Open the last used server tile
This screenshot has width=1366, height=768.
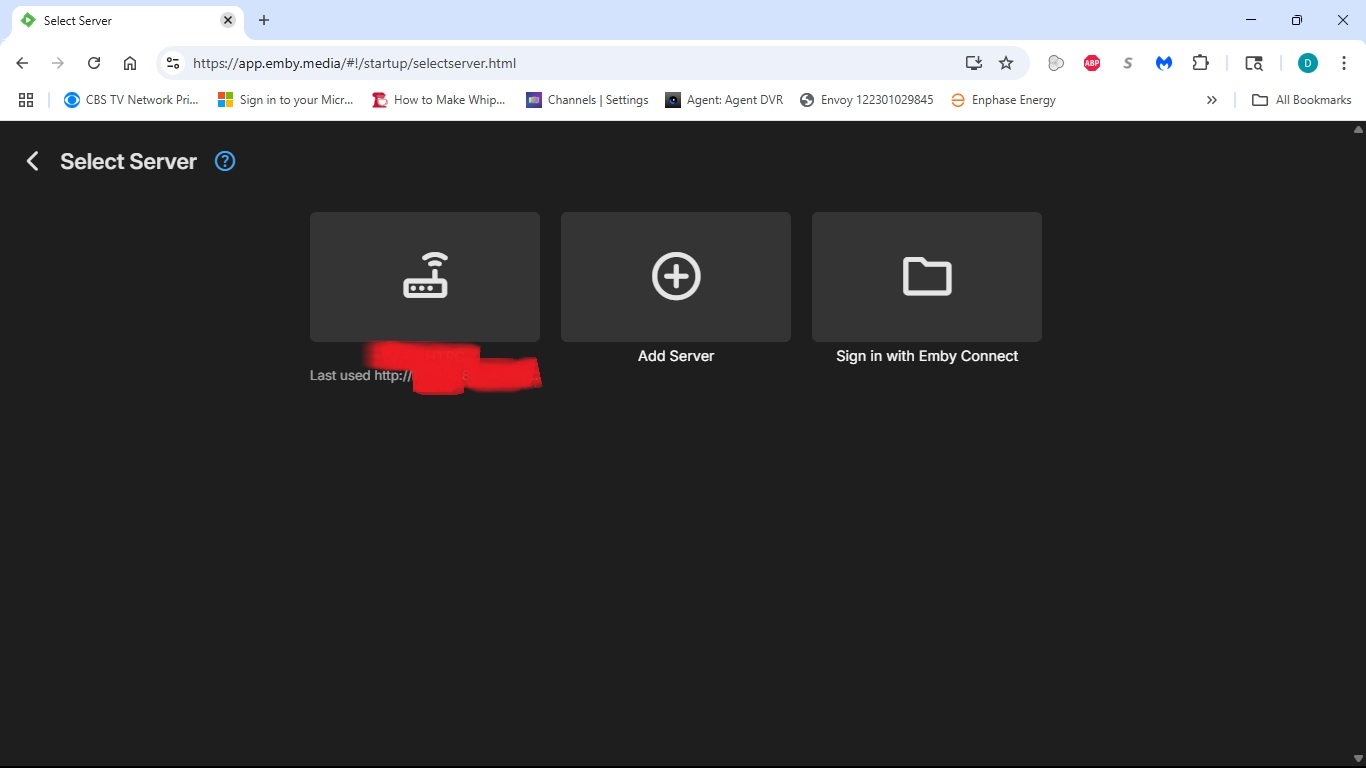(x=425, y=277)
